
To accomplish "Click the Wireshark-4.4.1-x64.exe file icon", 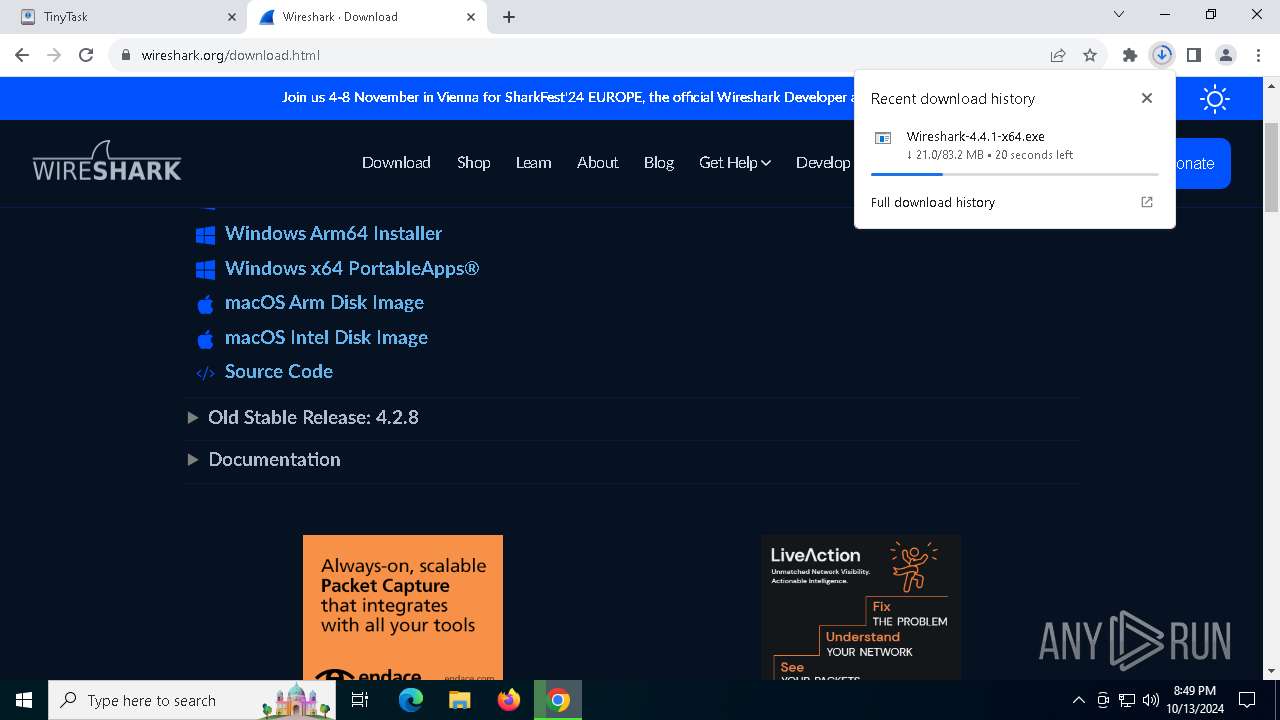I will [x=883, y=138].
